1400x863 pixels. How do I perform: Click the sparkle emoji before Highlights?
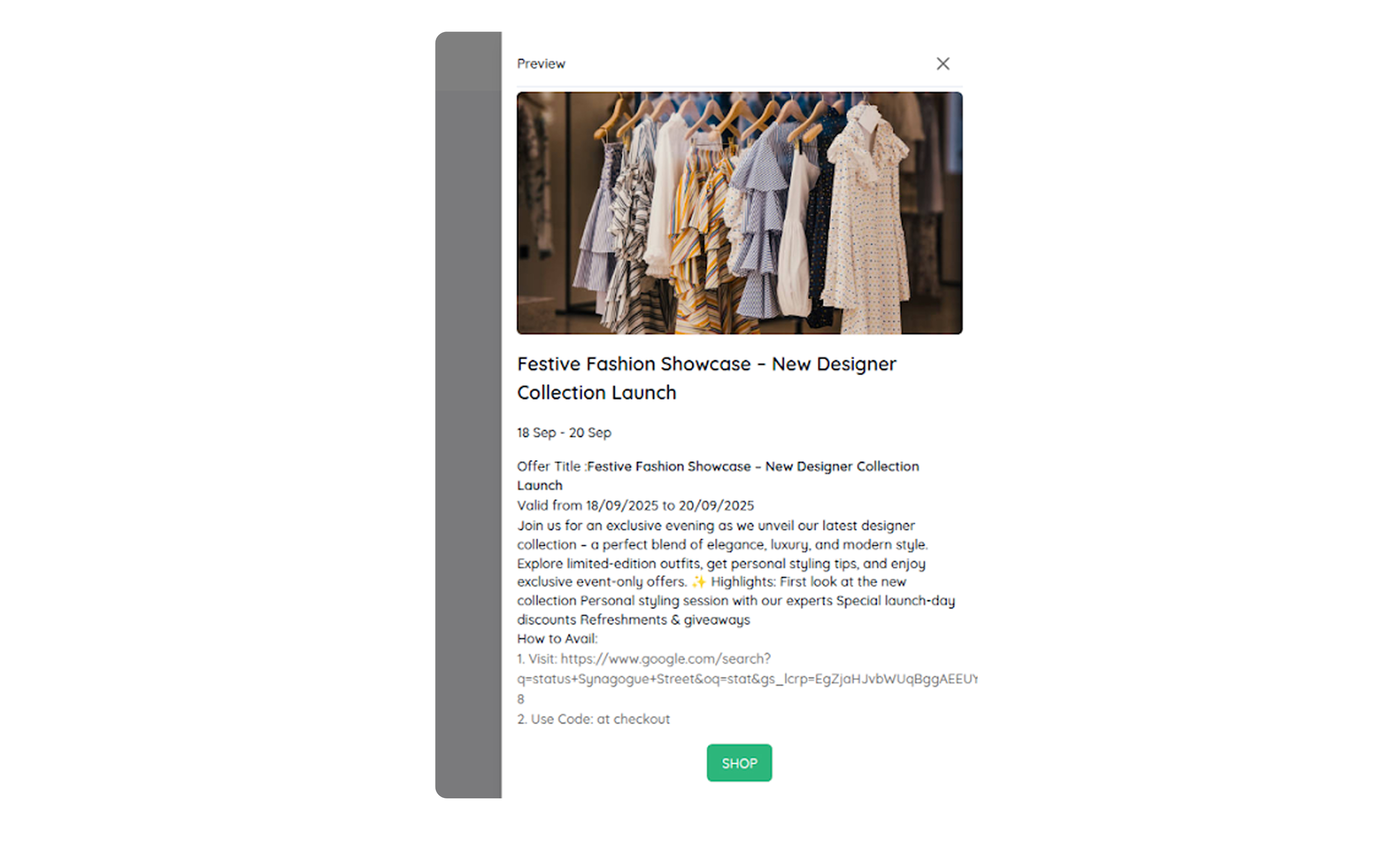click(x=699, y=582)
